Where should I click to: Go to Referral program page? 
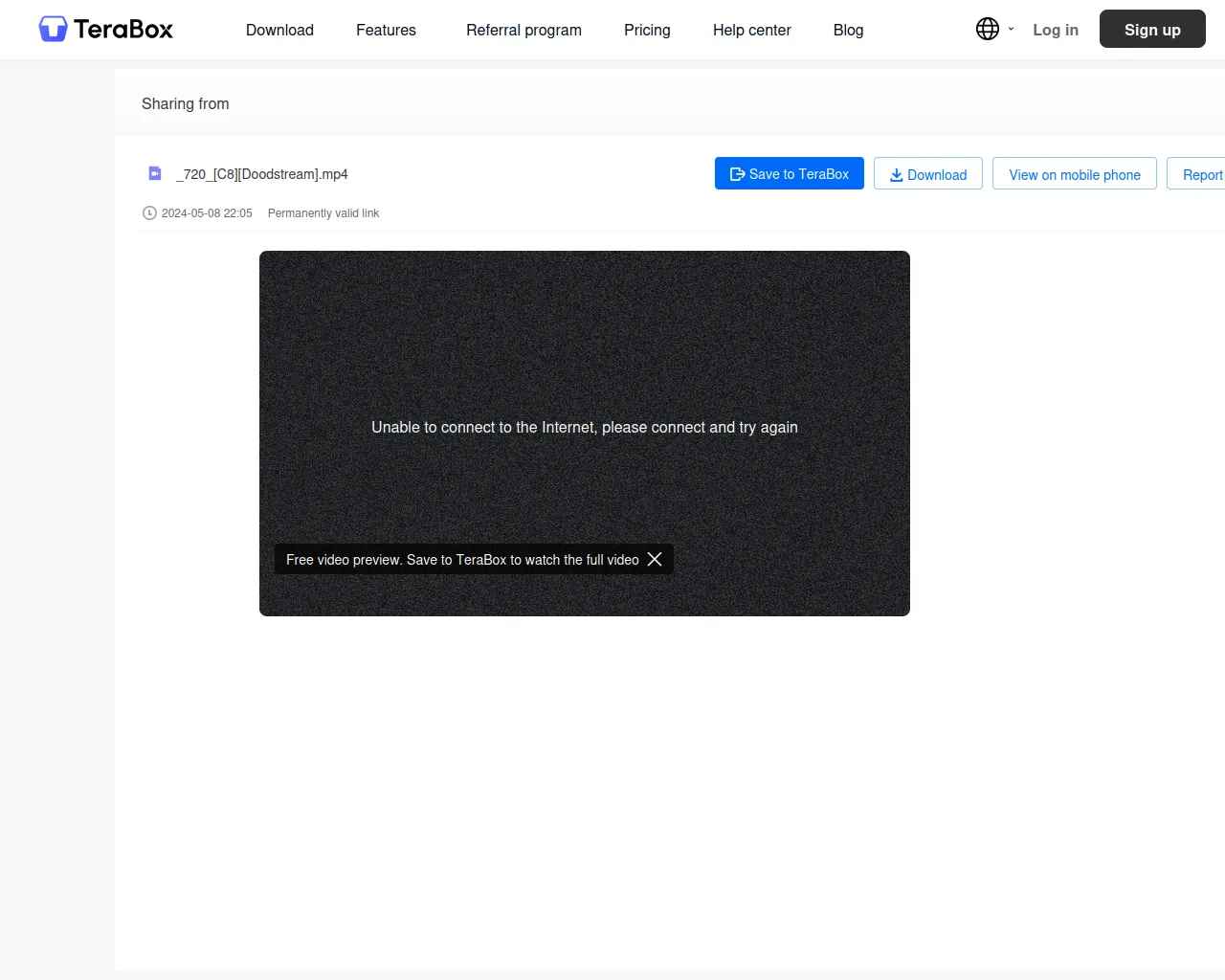coord(523,30)
